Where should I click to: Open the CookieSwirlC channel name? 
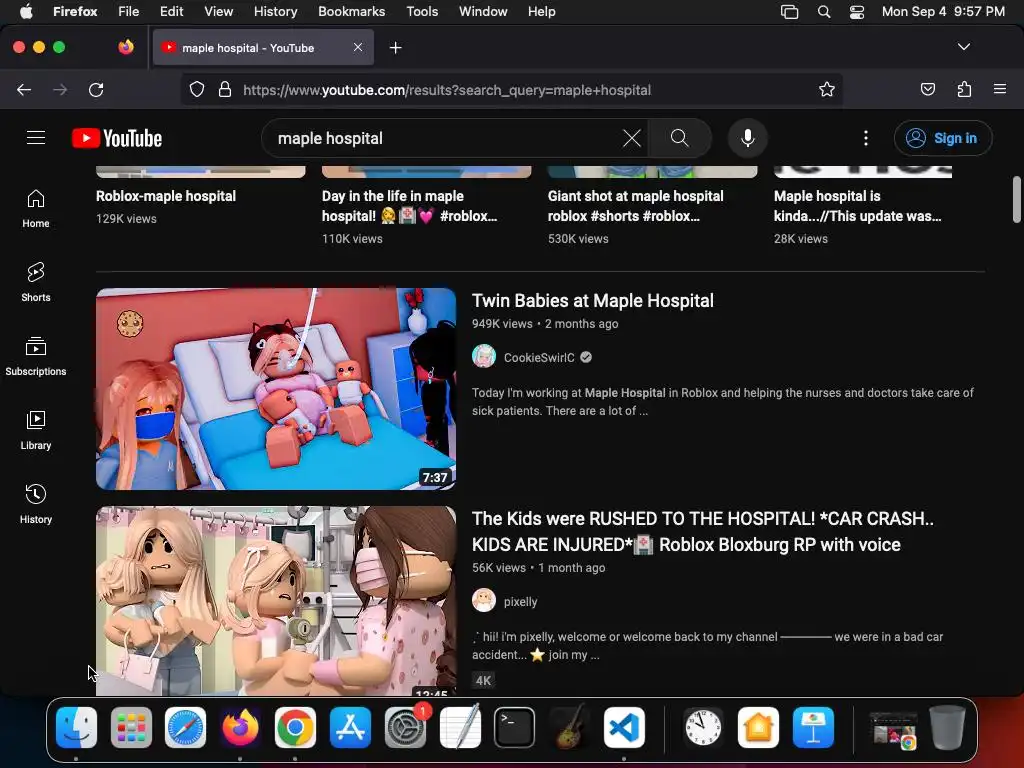click(x=539, y=357)
